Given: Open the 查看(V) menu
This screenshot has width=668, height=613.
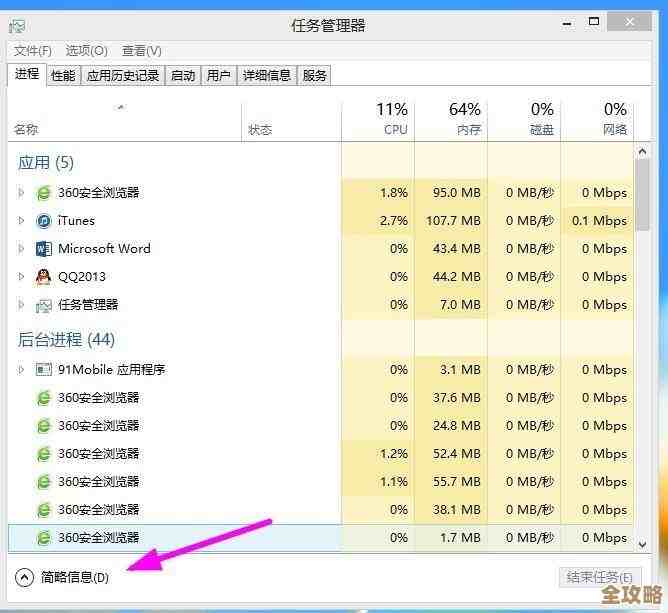Looking at the screenshot, I should (141, 51).
